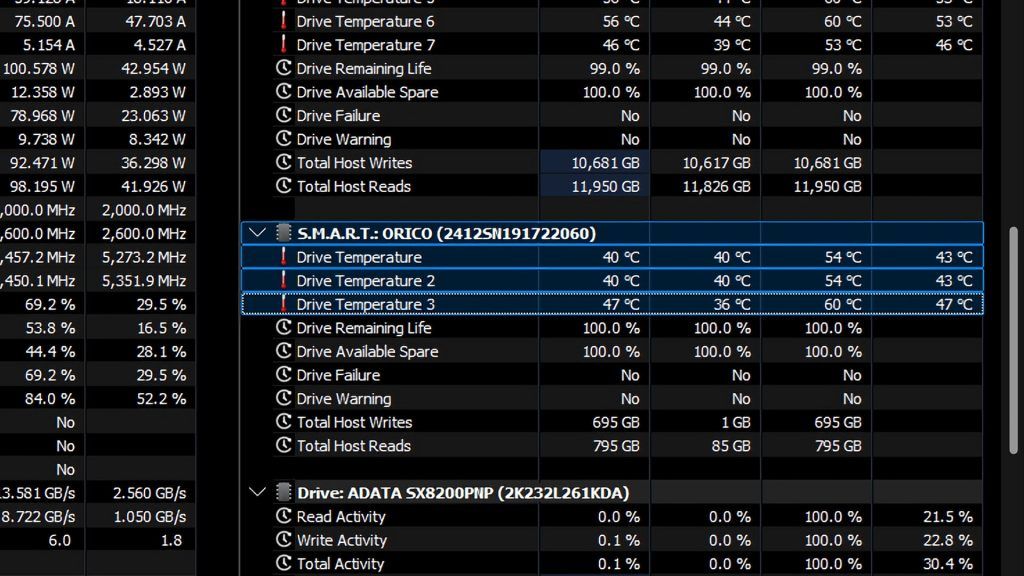Screen dimensions: 1024x576
Task: Collapse the Drive: ADATA SX8200PNP group
Action: (x=257, y=492)
